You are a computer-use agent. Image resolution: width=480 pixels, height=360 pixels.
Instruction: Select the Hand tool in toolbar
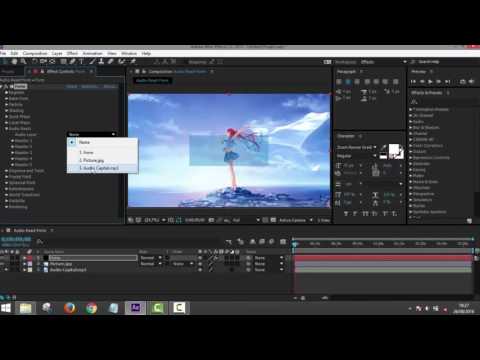14,62
